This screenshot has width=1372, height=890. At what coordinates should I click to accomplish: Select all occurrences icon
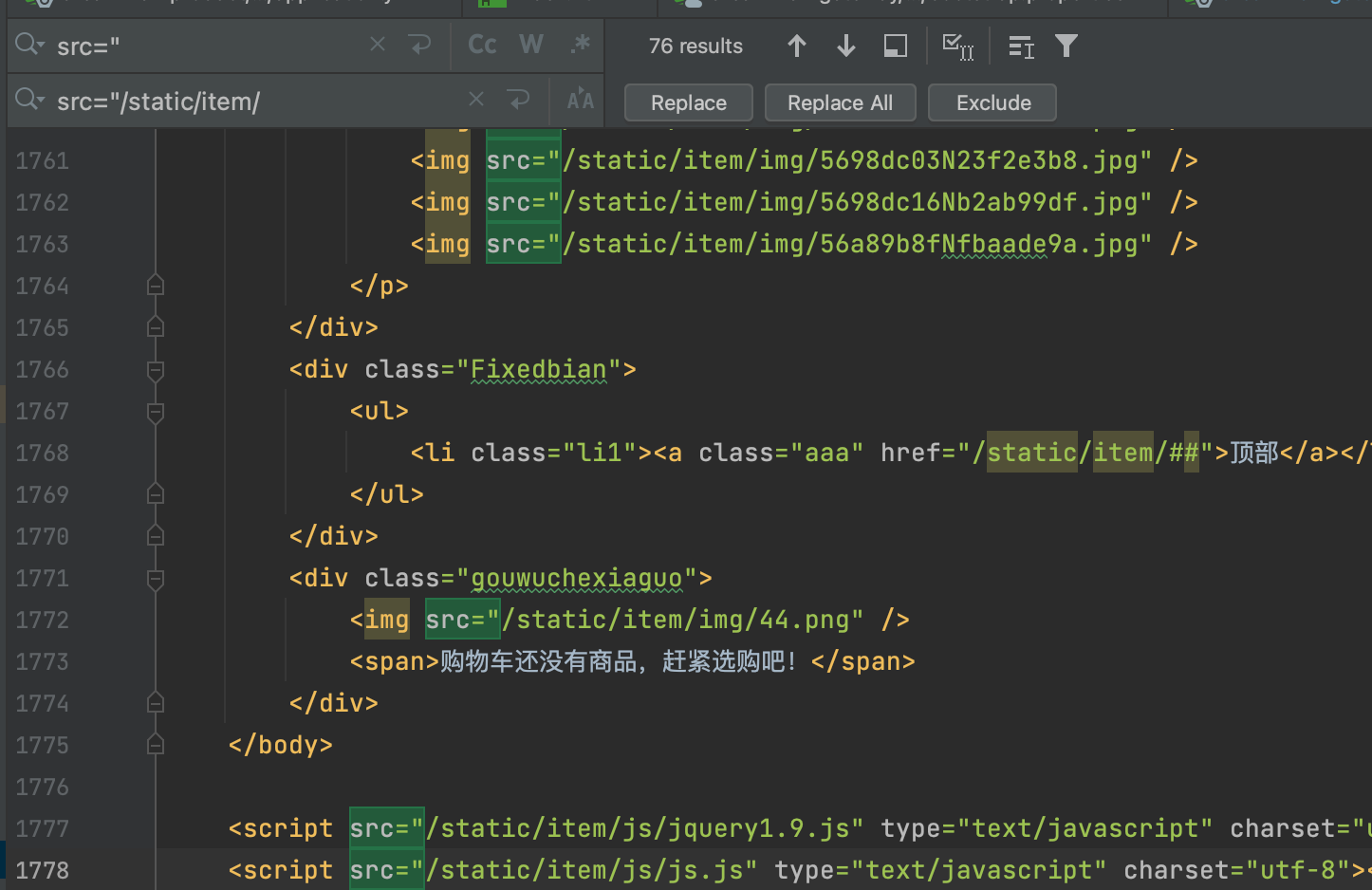[957, 46]
